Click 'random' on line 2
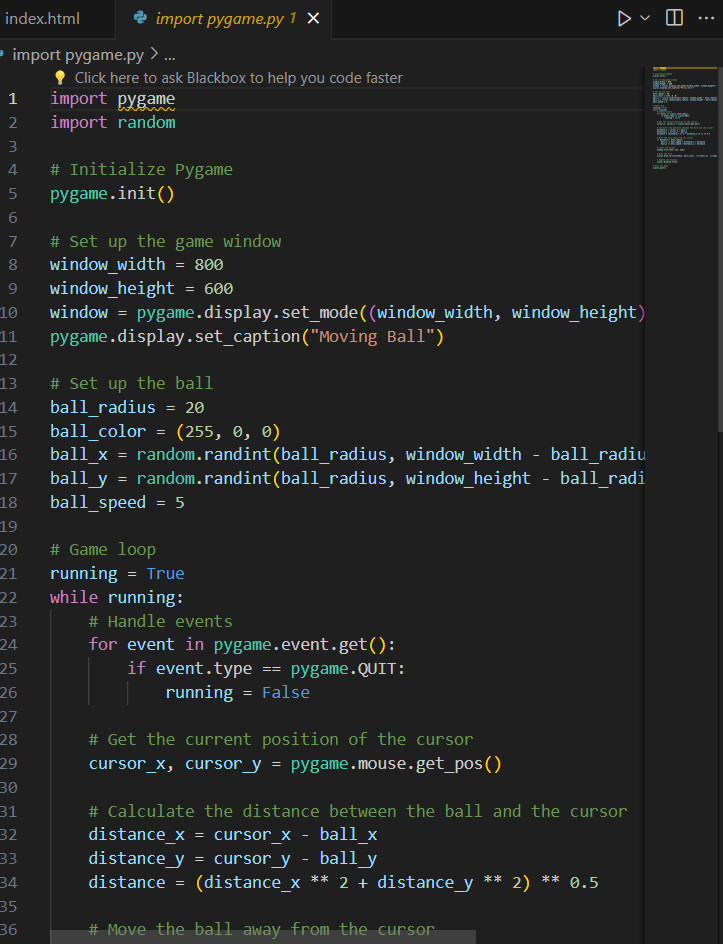Image resolution: width=723 pixels, height=944 pixels. [146, 122]
